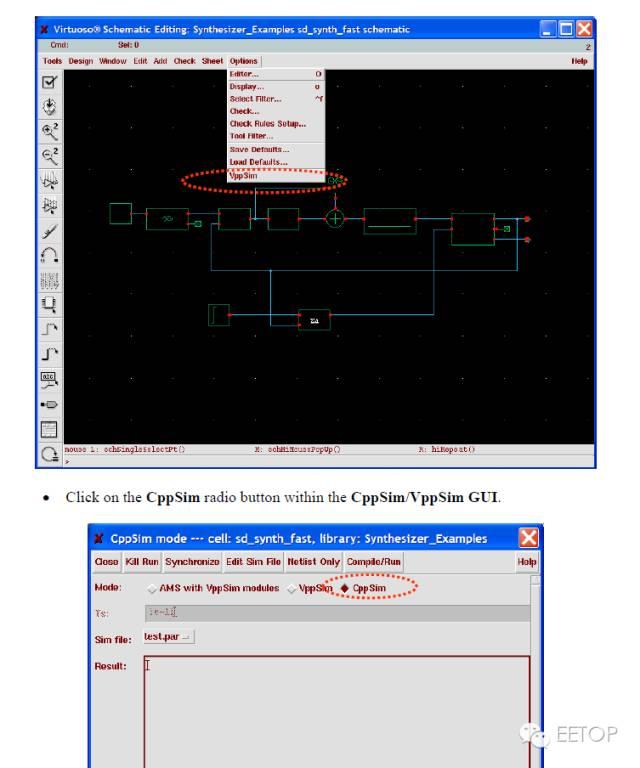Select the Wire Name label icon

coord(49,380)
